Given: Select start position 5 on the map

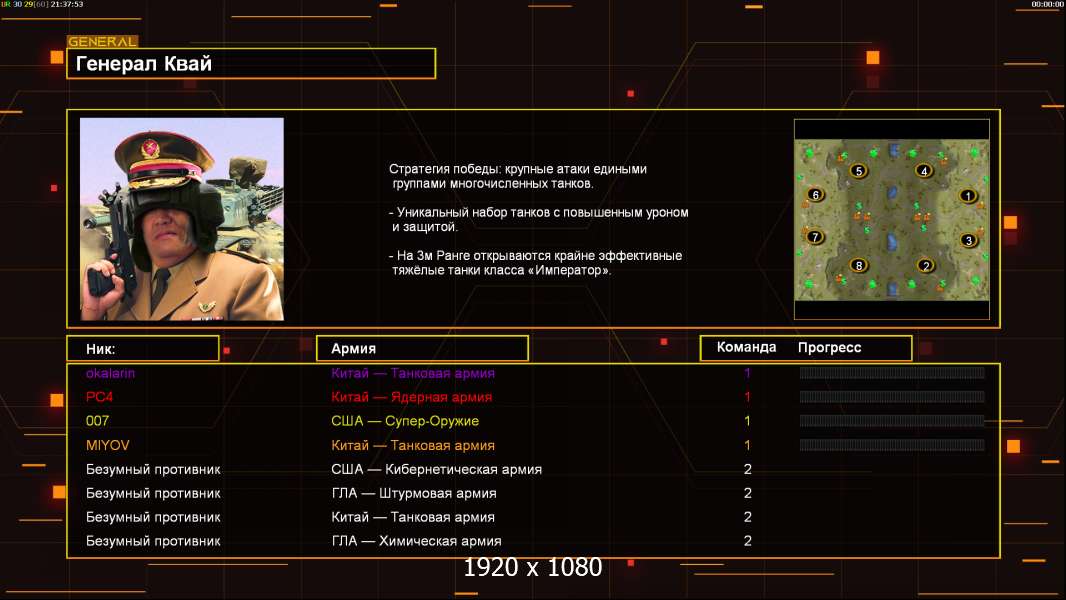Looking at the screenshot, I should [x=859, y=171].
